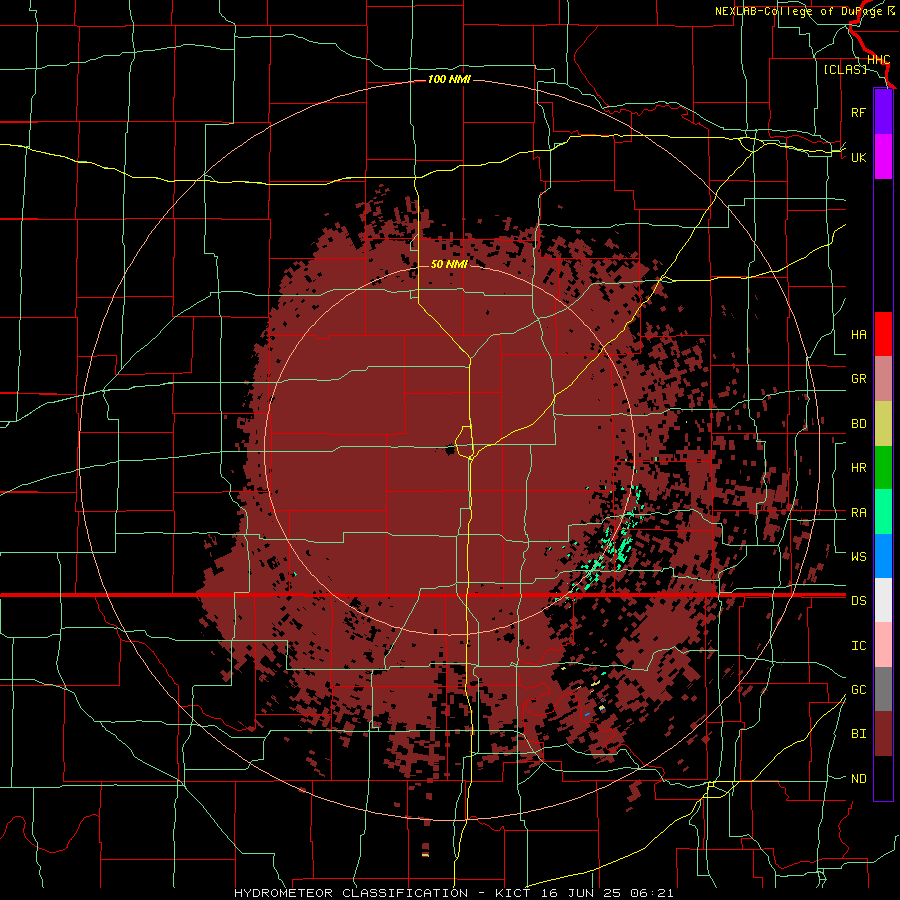This screenshot has width=900, height=900.
Task: Click the RF legend label
Action: (x=859, y=112)
